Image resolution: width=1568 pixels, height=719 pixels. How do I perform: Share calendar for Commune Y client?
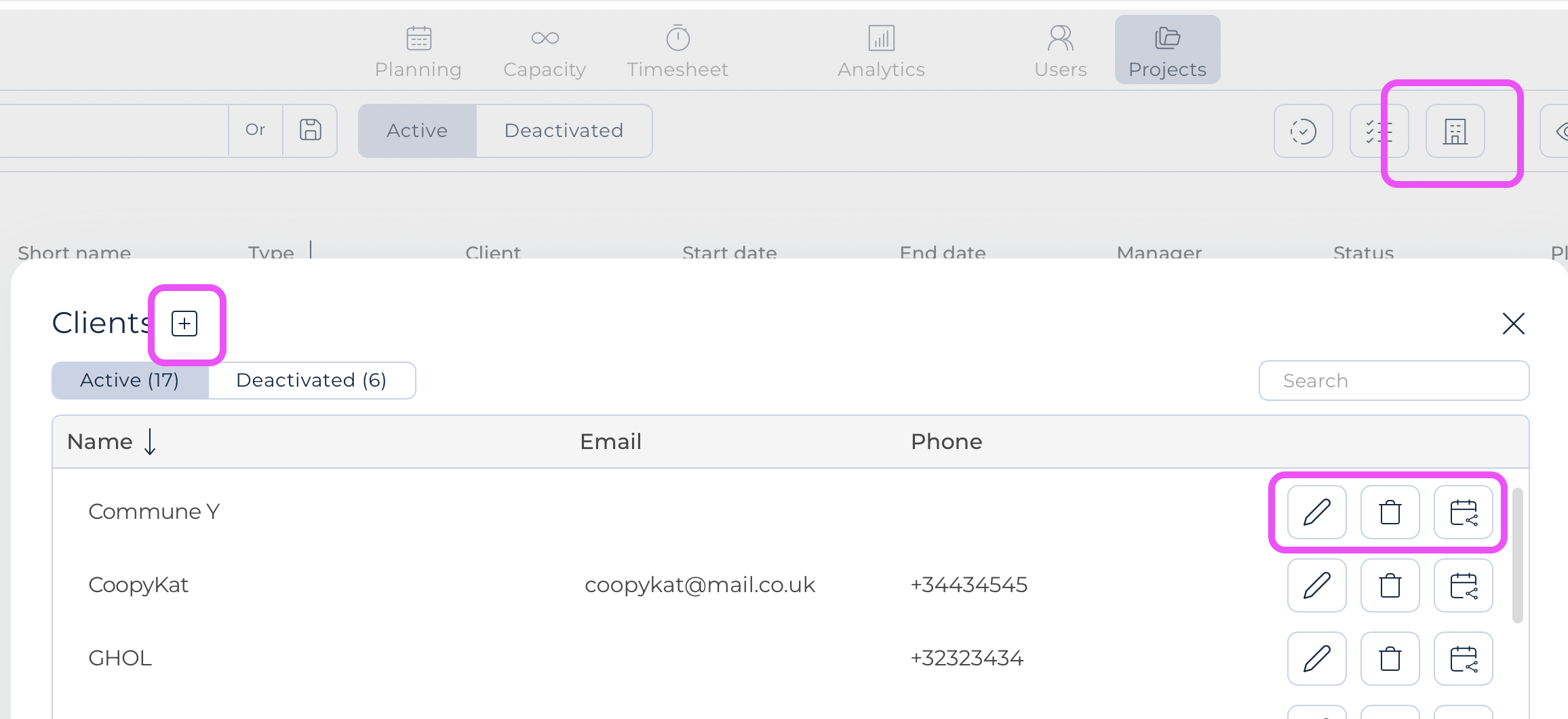coord(1463,512)
